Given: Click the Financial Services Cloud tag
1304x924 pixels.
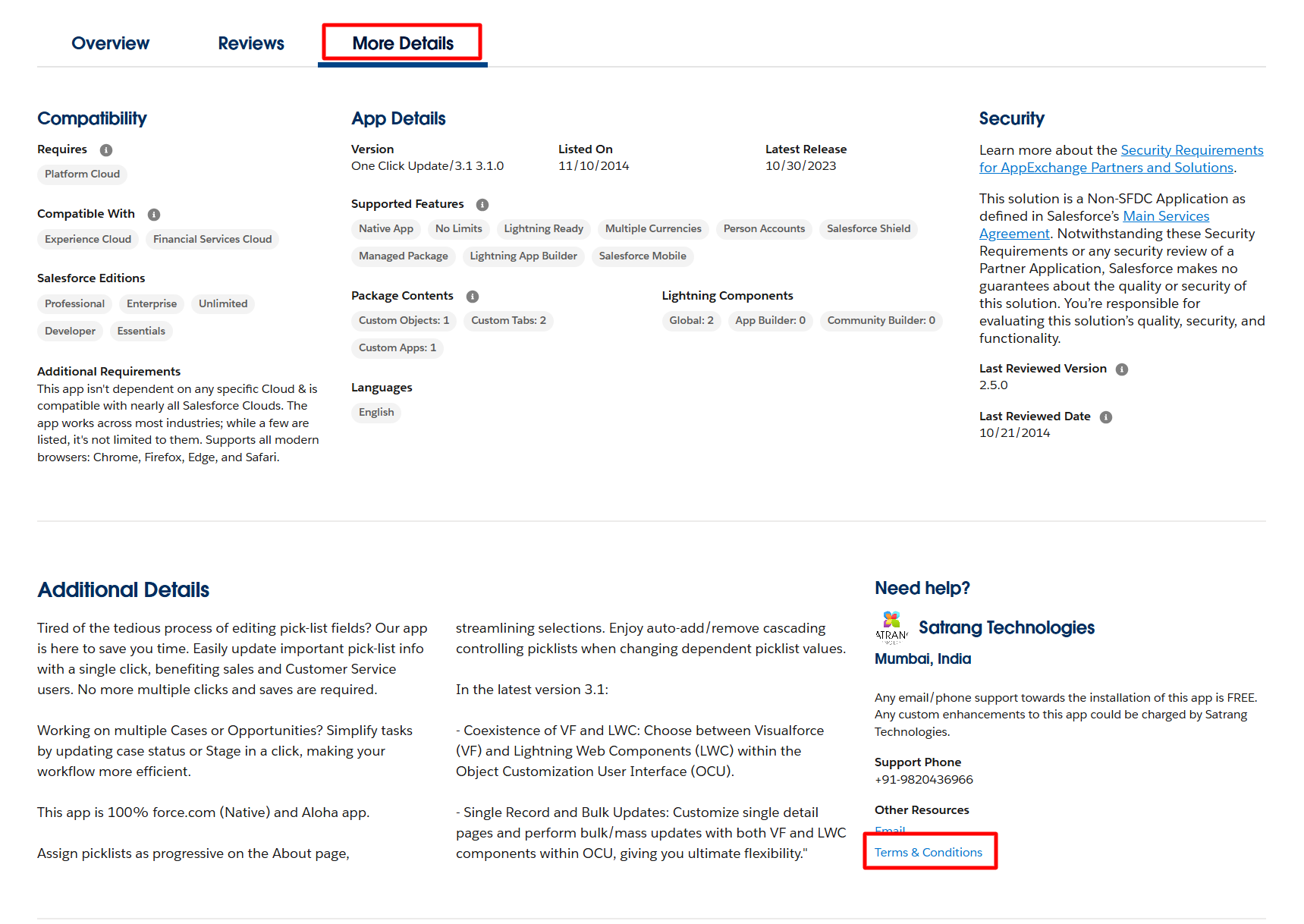Looking at the screenshot, I should coord(212,239).
